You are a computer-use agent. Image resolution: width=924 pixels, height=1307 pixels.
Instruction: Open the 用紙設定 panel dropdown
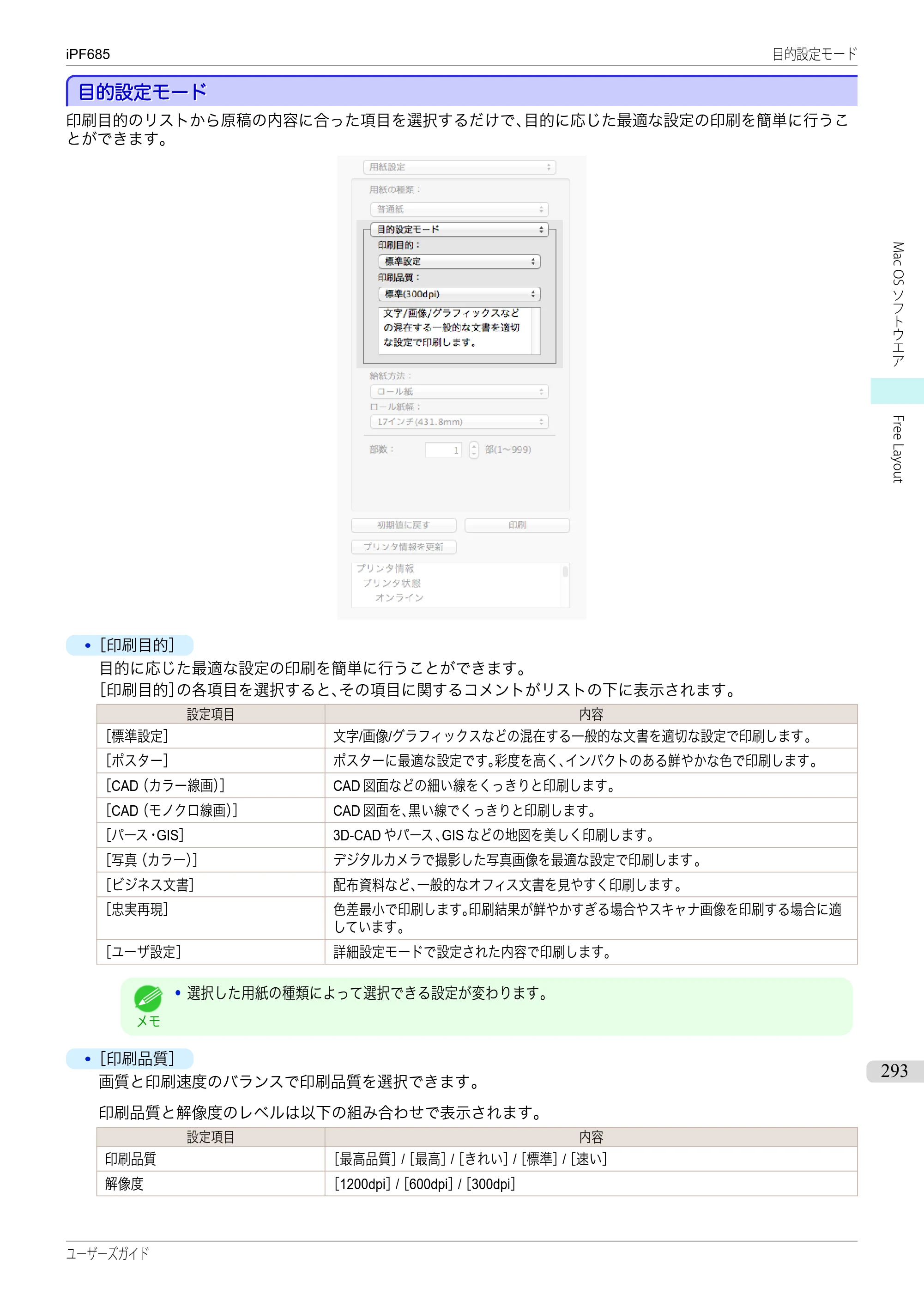click(459, 167)
